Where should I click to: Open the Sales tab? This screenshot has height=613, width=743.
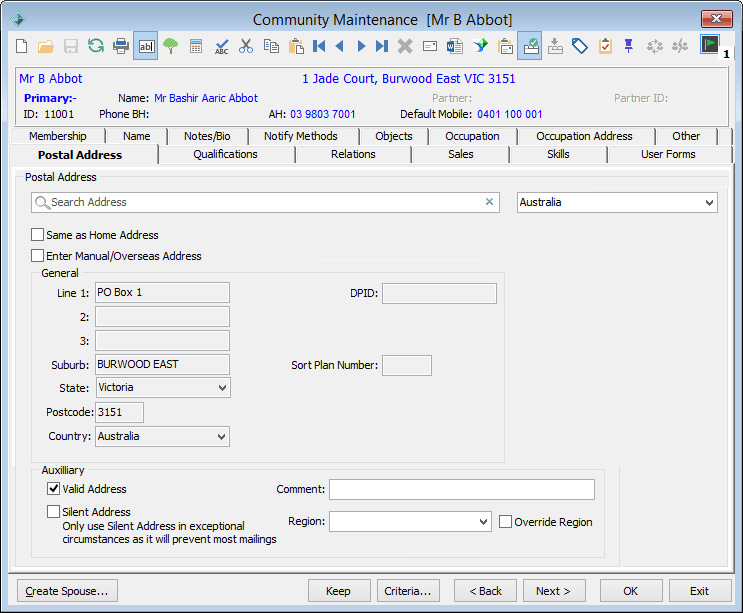pyautogui.click(x=461, y=154)
